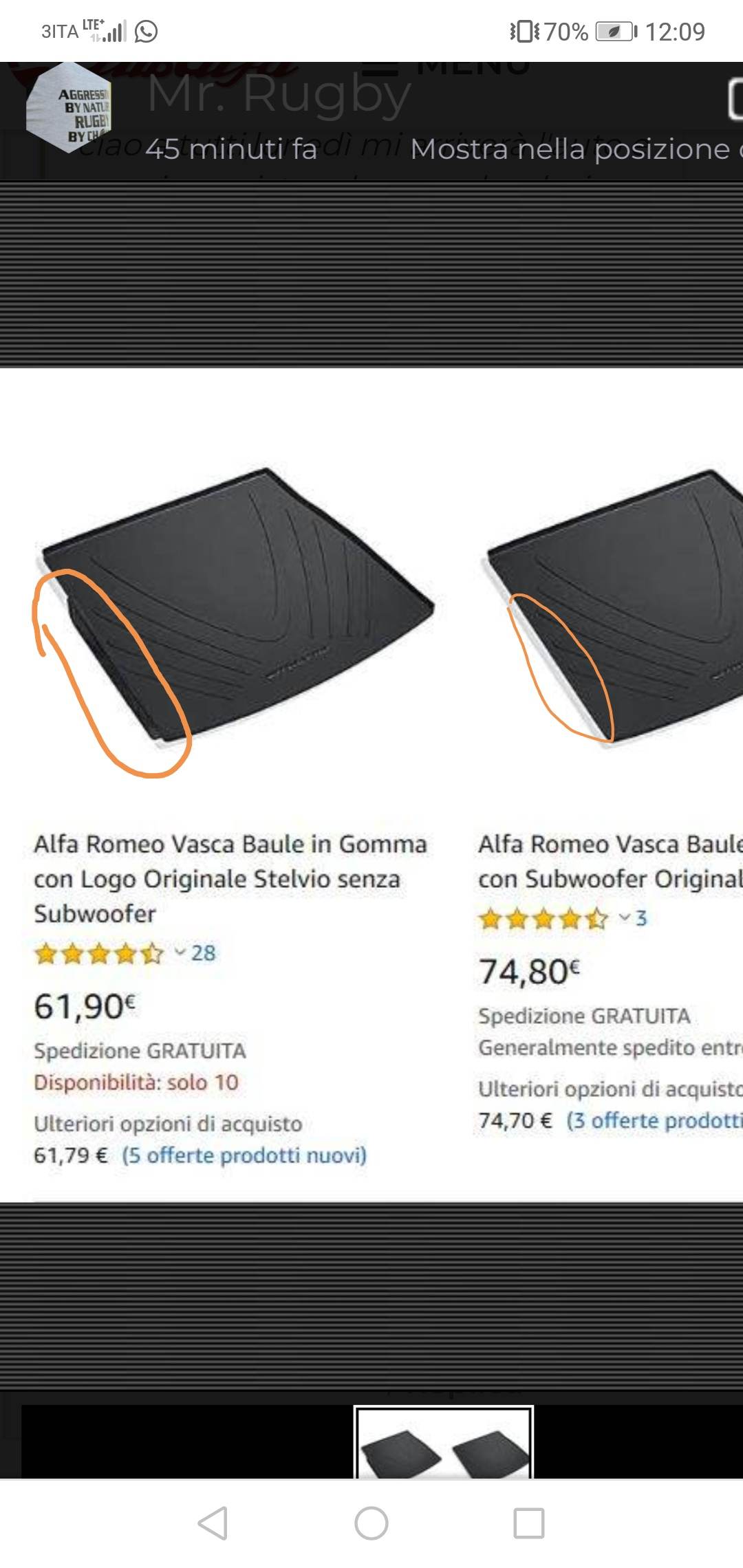Open '3 offerte prodotti' link
The height and width of the screenshot is (1568, 743).
click(x=654, y=1120)
